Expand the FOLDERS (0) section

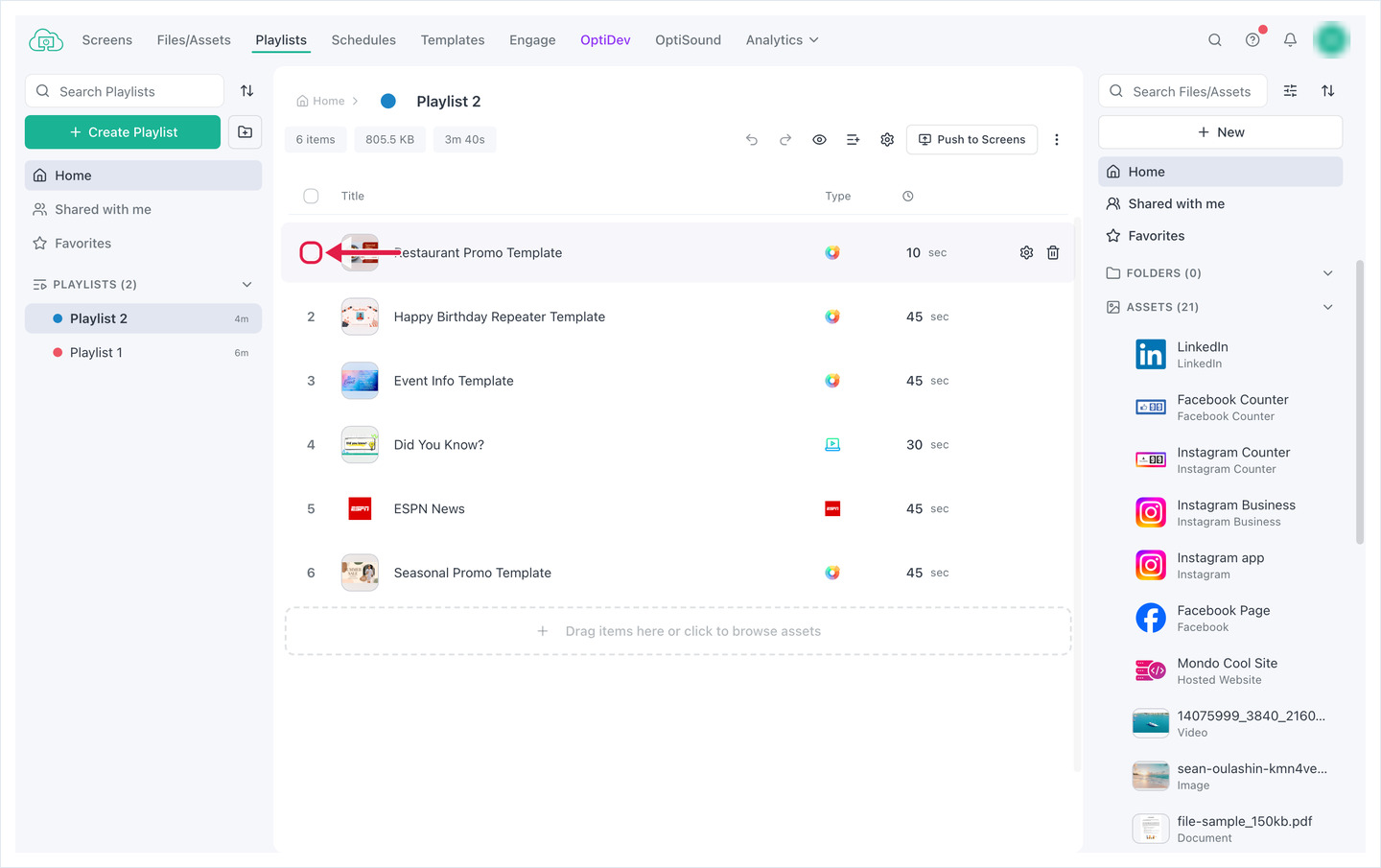[x=1328, y=273]
